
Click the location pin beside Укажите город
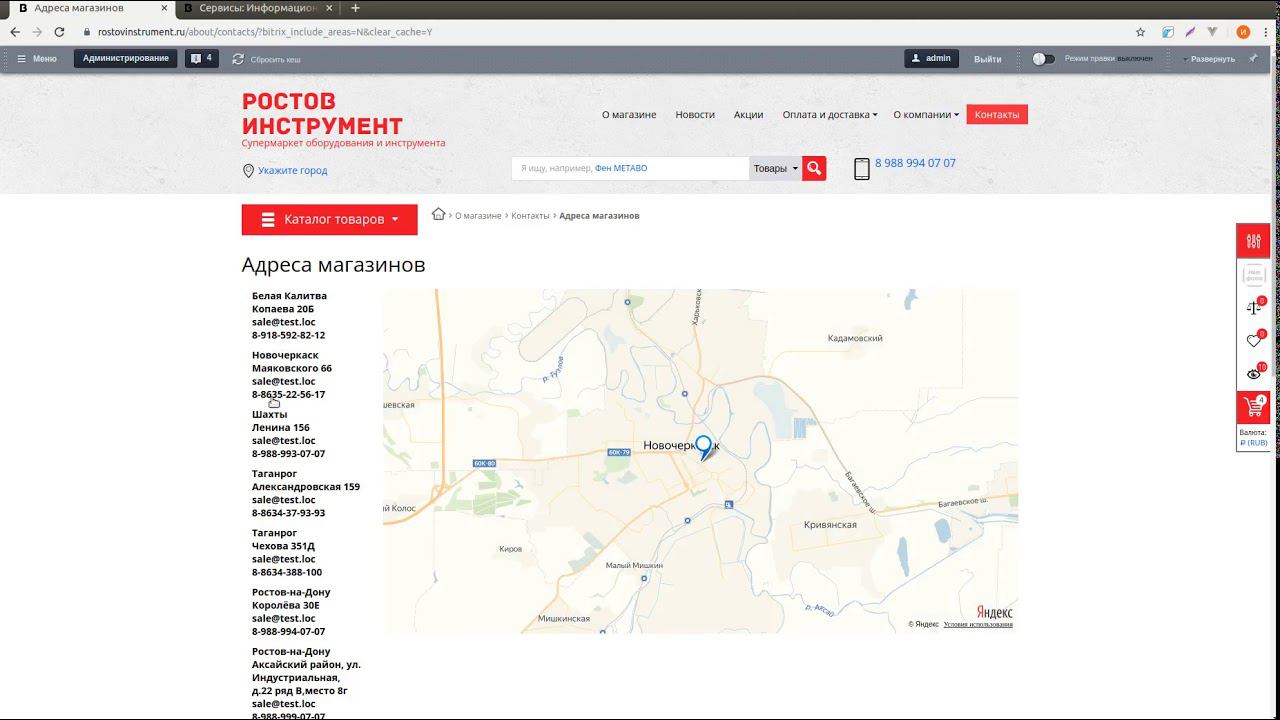point(248,171)
